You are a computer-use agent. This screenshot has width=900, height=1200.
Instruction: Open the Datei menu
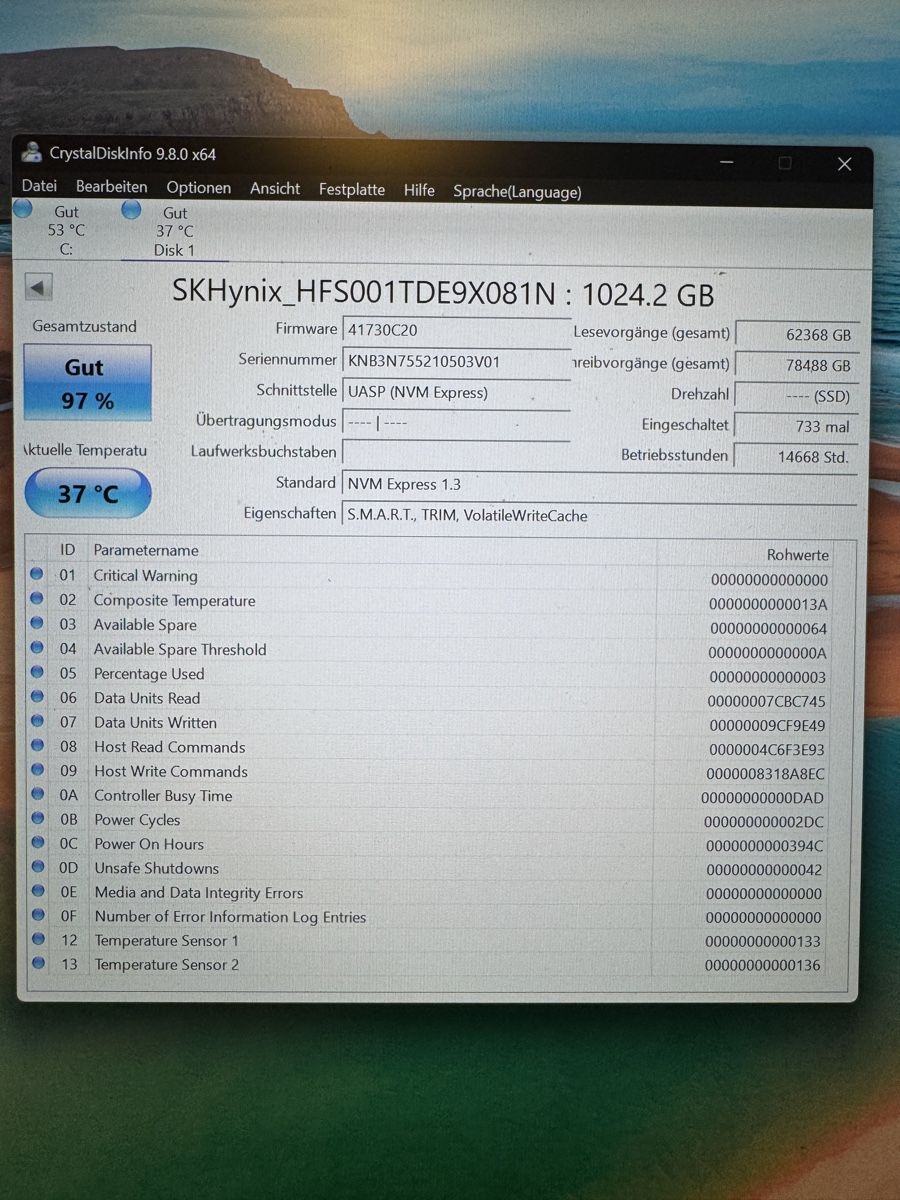pyautogui.click(x=39, y=186)
